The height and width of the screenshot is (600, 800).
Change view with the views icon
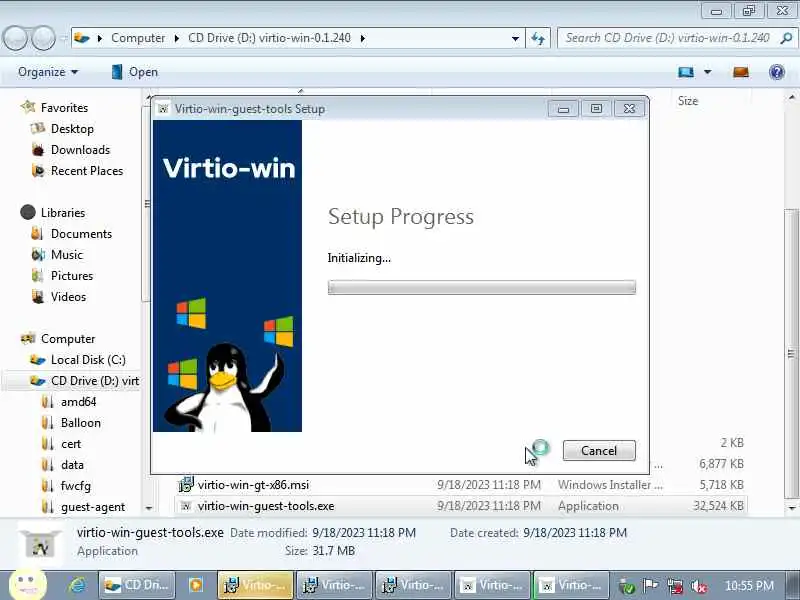pos(686,72)
